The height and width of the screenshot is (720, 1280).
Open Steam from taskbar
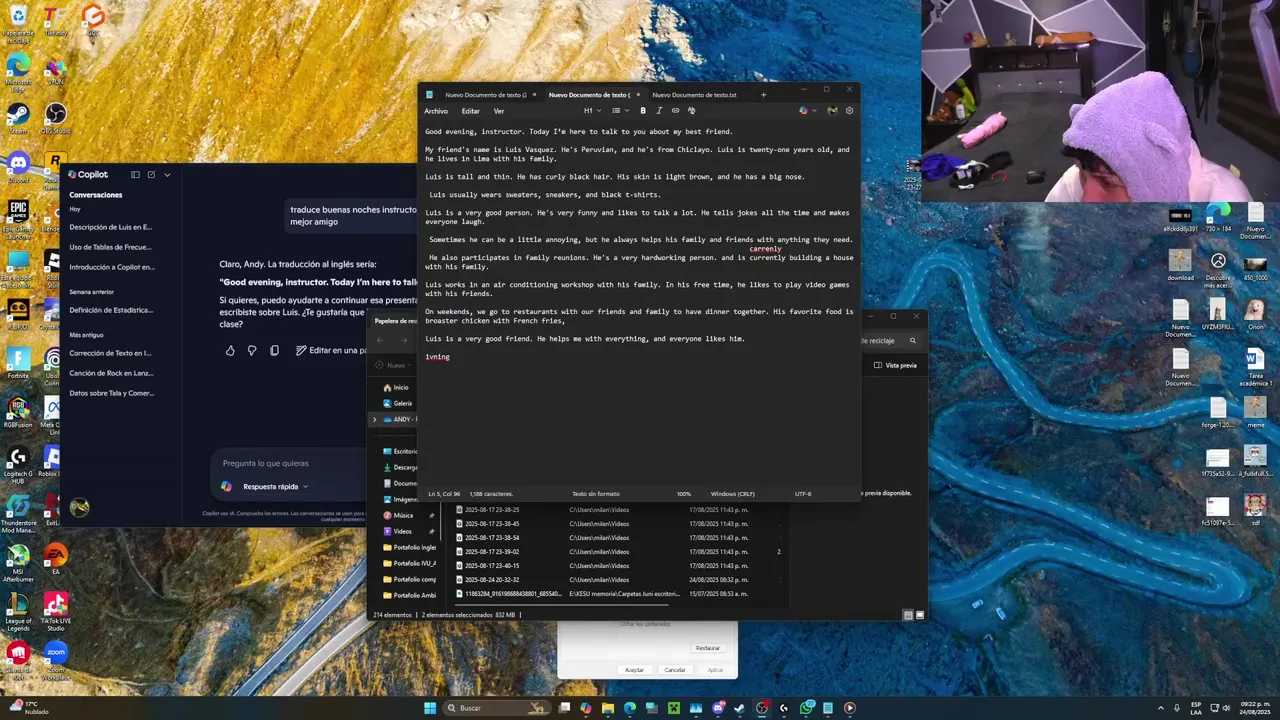[x=740, y=708]
